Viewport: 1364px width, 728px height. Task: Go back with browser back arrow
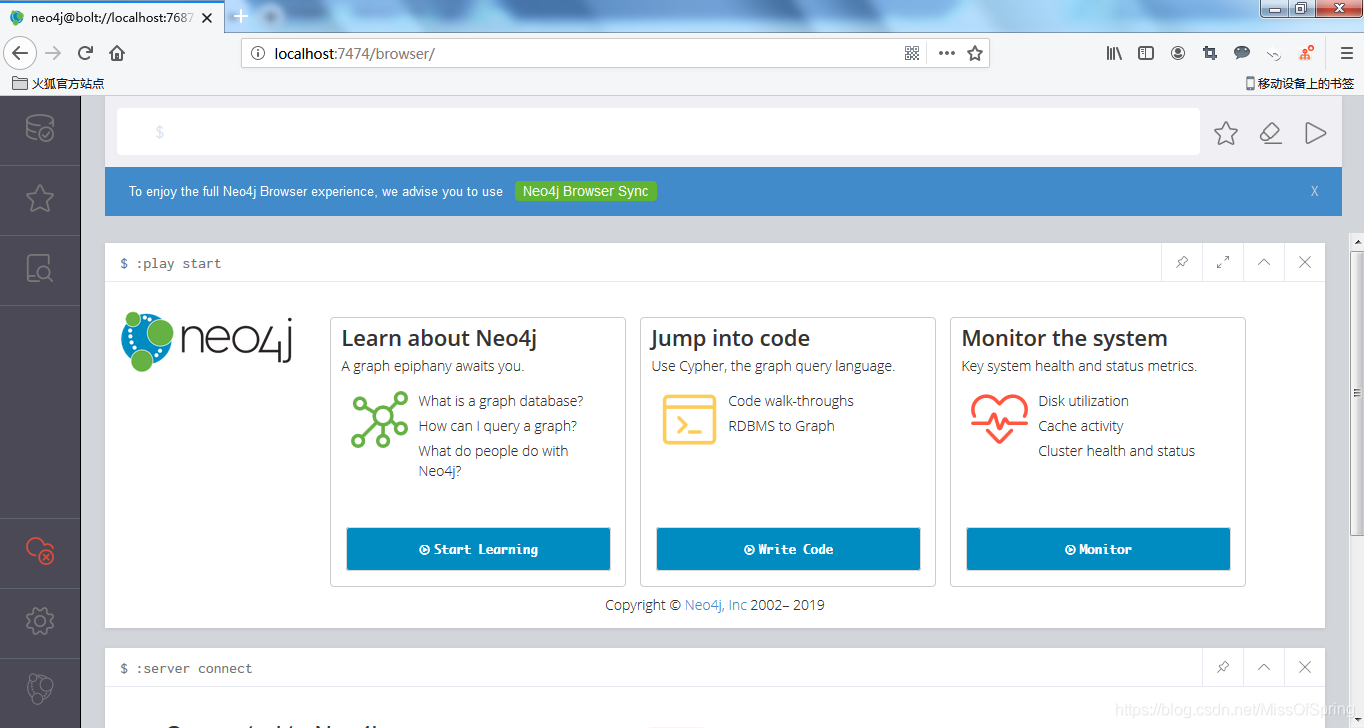coord(20,53)
